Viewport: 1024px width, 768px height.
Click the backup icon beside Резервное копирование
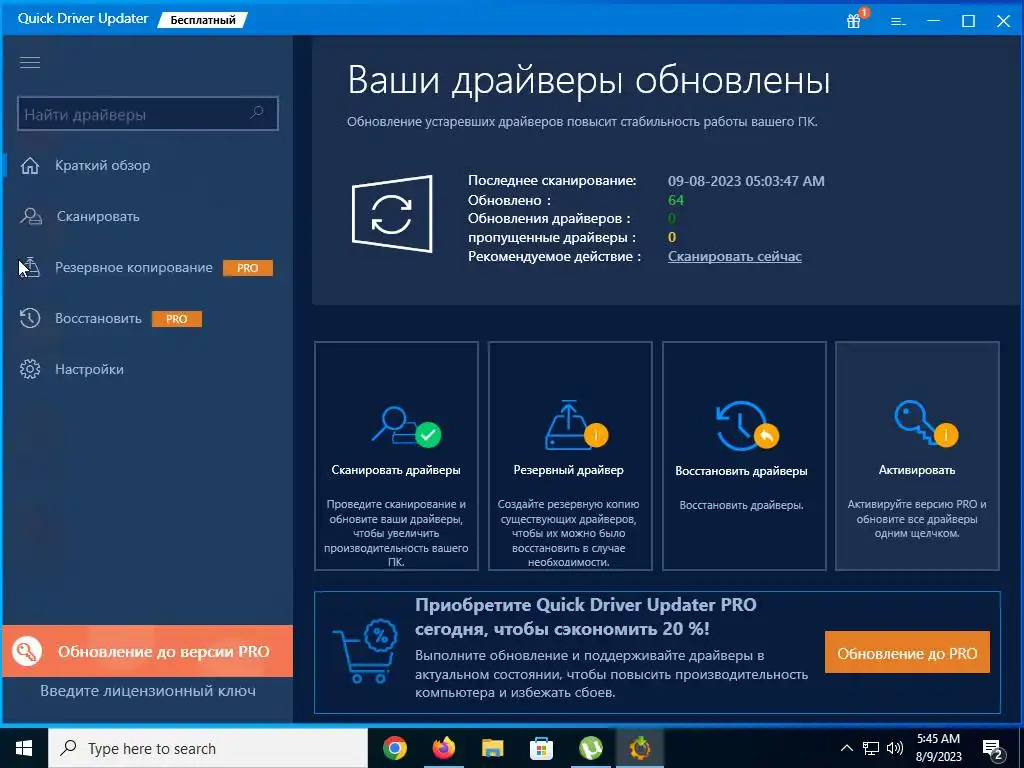click(x=30, y=267)
